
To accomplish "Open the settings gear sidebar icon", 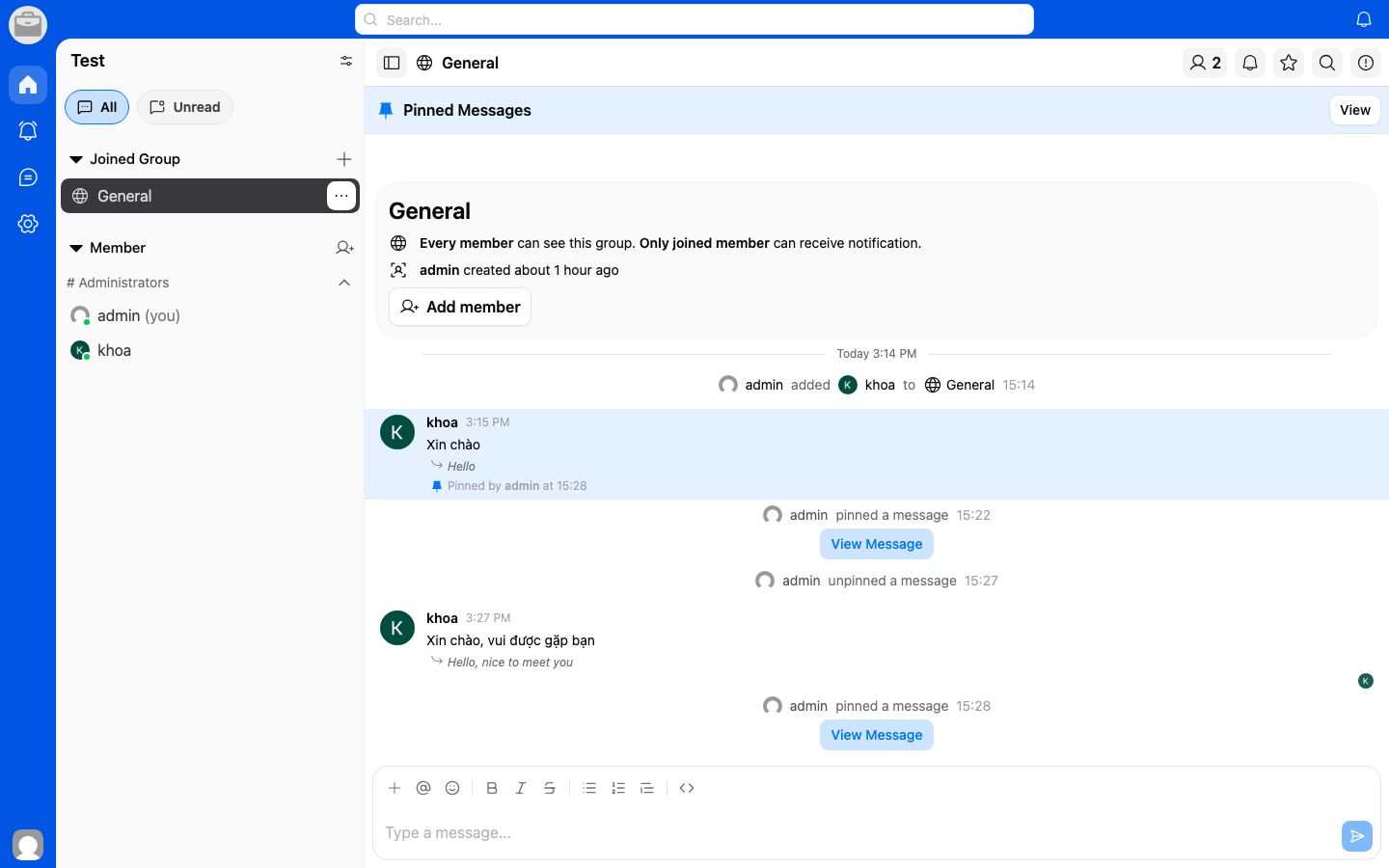I will [x=28, y=224].
